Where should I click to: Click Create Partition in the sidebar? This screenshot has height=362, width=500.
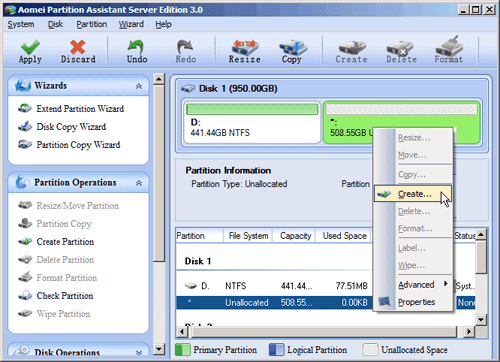point(65,241)
